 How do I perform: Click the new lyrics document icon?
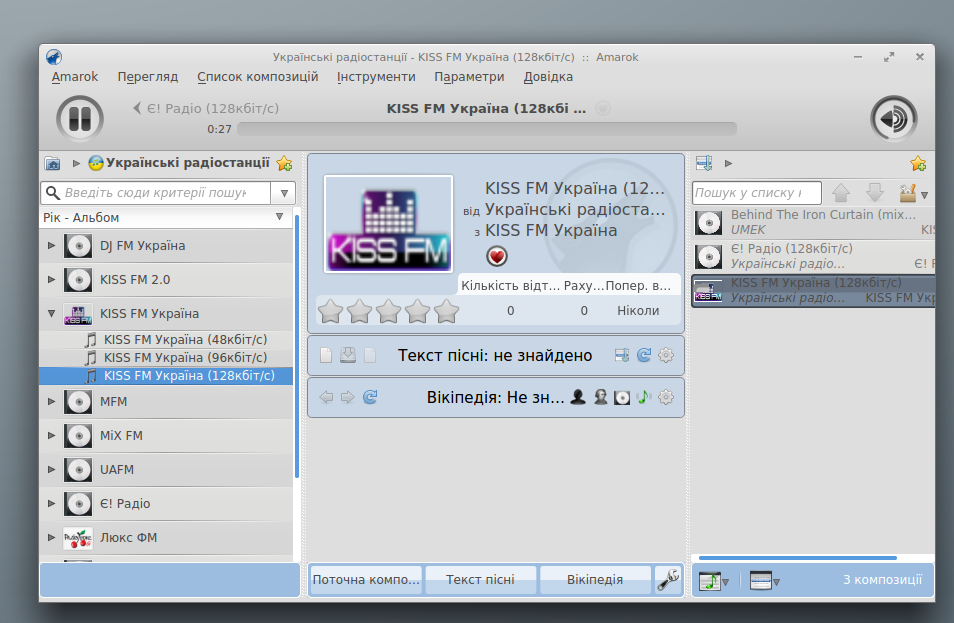[x=326, y=355]
